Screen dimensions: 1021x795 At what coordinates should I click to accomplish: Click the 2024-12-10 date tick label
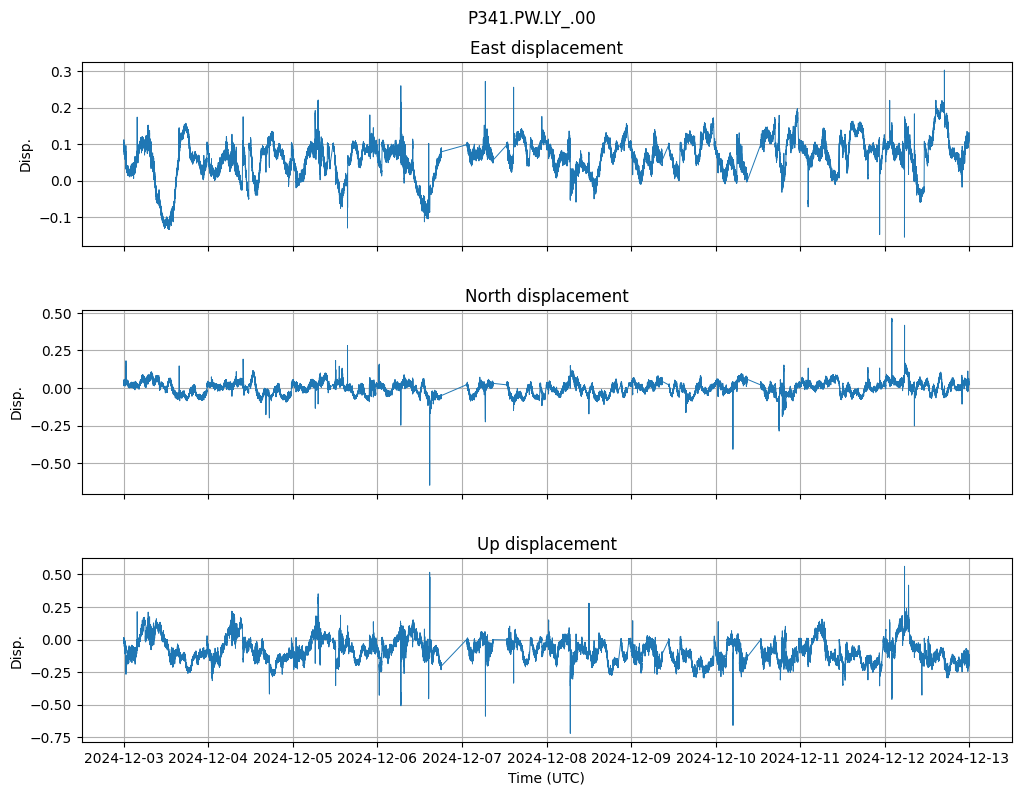tap(716, 759)
